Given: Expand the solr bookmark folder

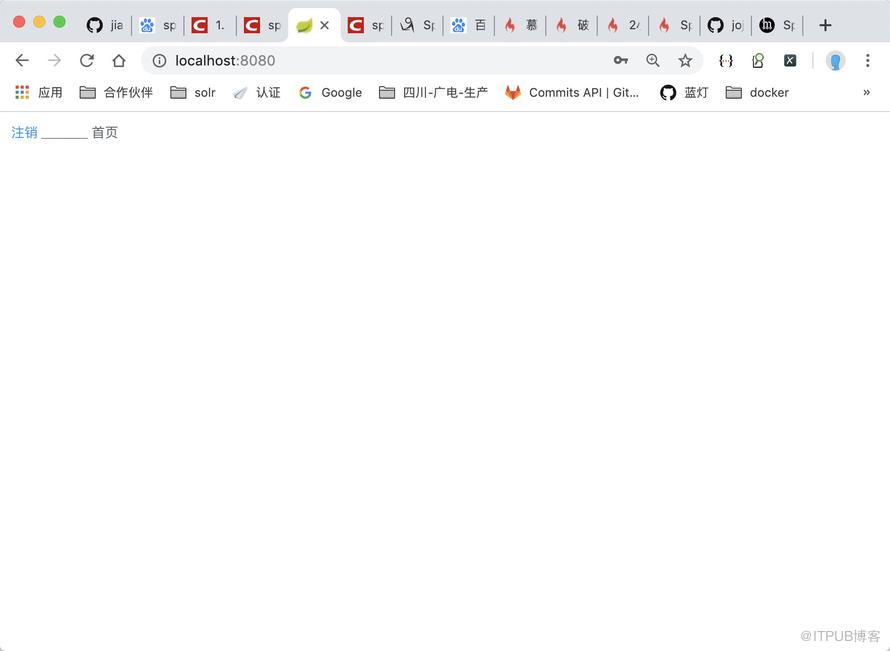Looking at the screenshot, I should [193, 93].
